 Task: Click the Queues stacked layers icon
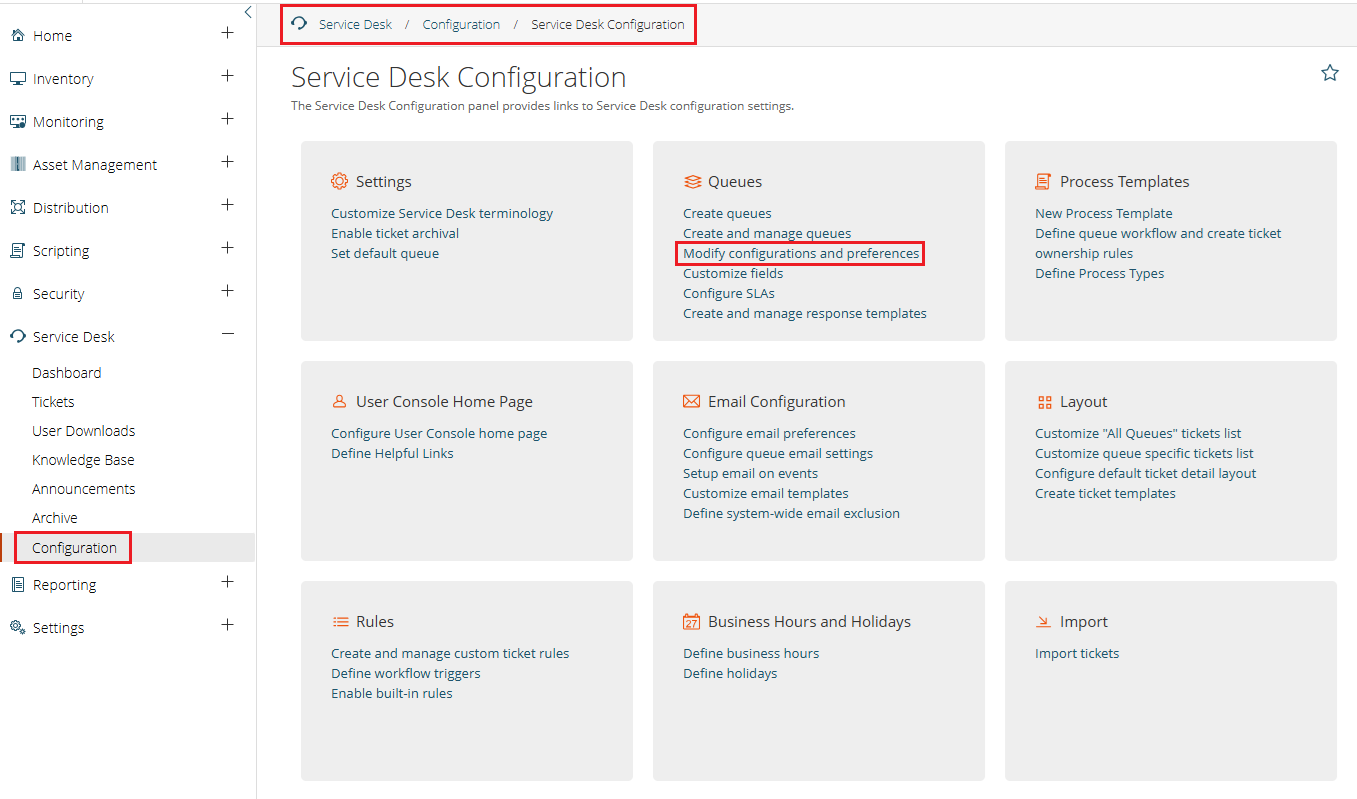pos(692,182)
